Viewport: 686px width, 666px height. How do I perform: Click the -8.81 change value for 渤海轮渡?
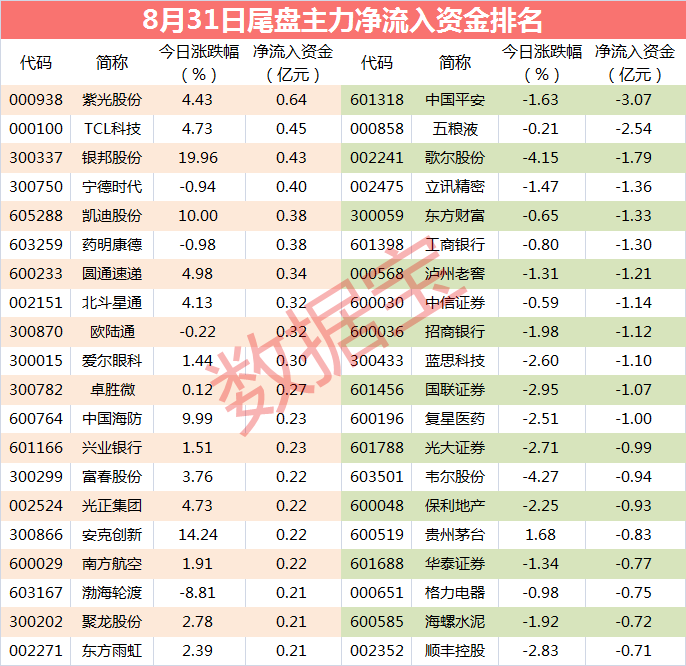[197, 592]
